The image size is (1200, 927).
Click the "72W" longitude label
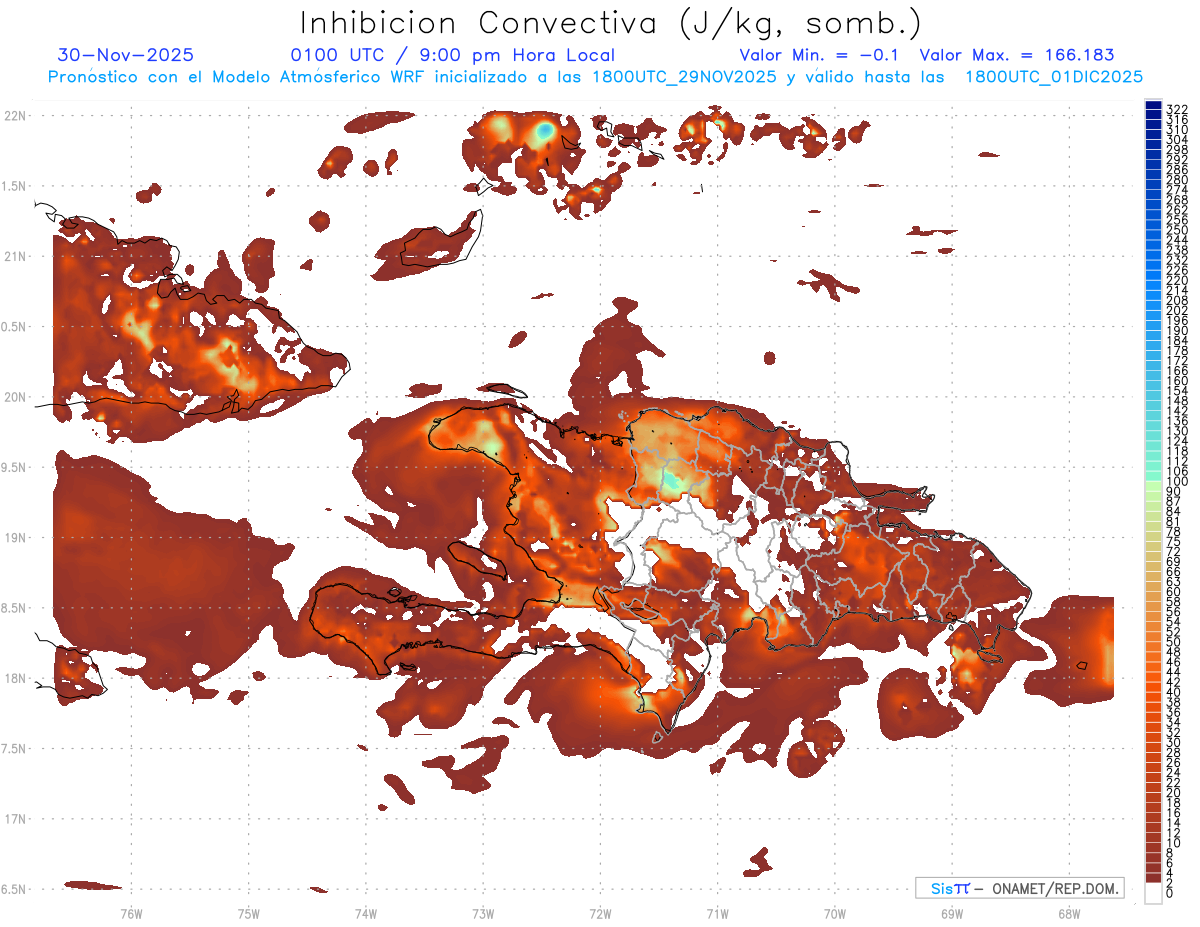click(600, 913)
